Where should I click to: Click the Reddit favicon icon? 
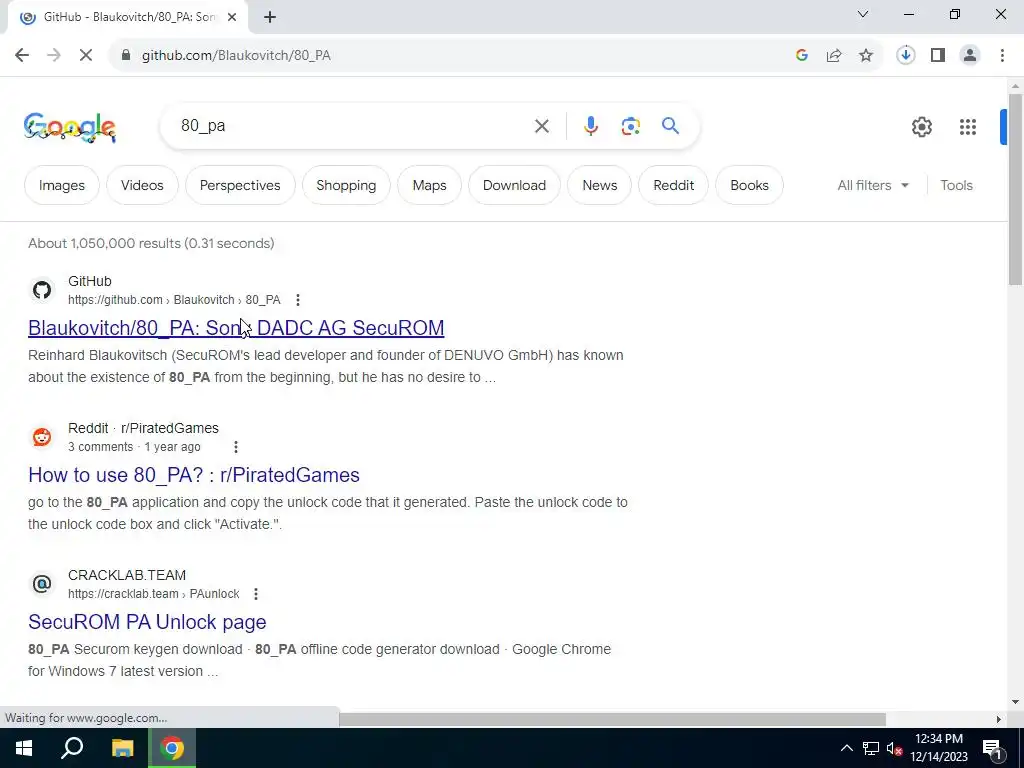coord(42,437)
